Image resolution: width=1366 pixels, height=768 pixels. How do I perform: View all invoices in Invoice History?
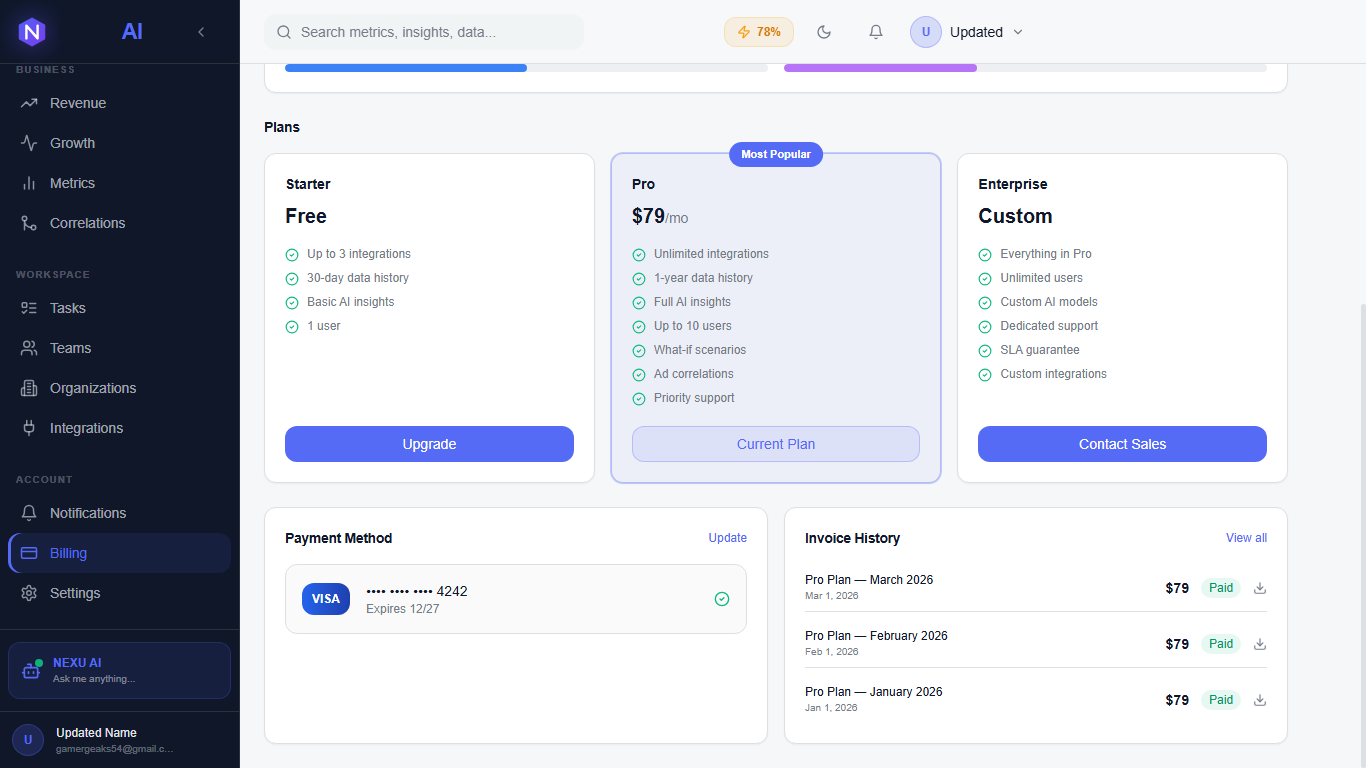click(x=1246, y=538)
